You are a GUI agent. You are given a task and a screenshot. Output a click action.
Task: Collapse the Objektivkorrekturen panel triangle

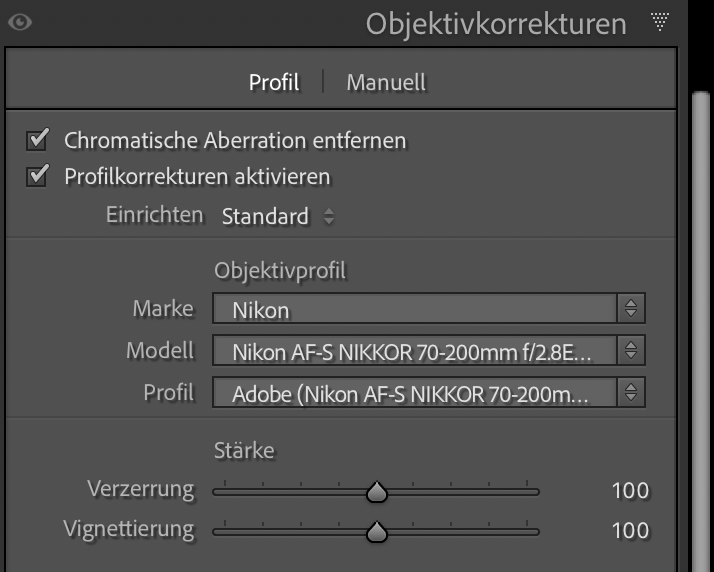tap(659, 22)
